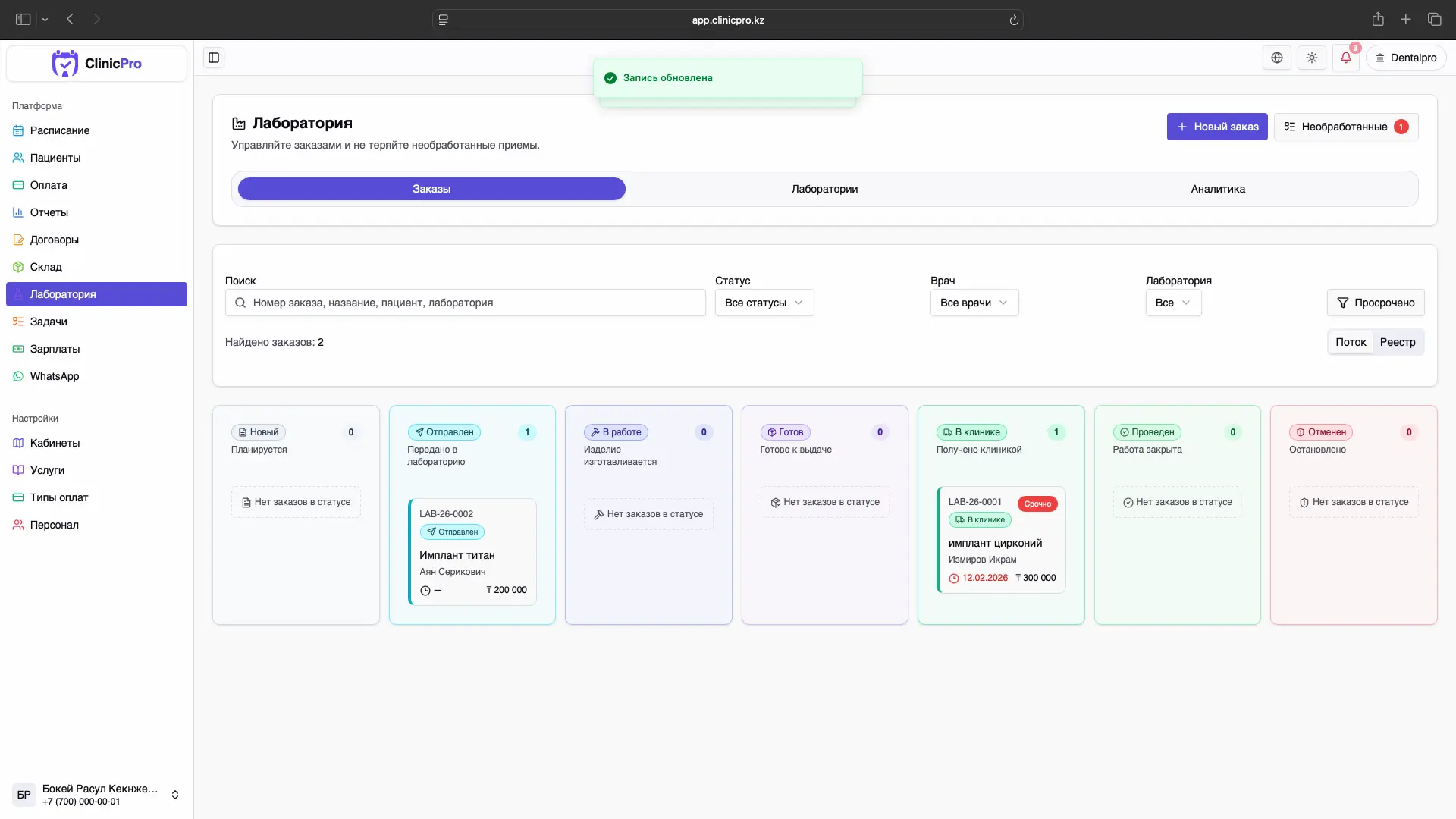
Task: Click the overdue date 12.02.2026
Action: point(985,578)
